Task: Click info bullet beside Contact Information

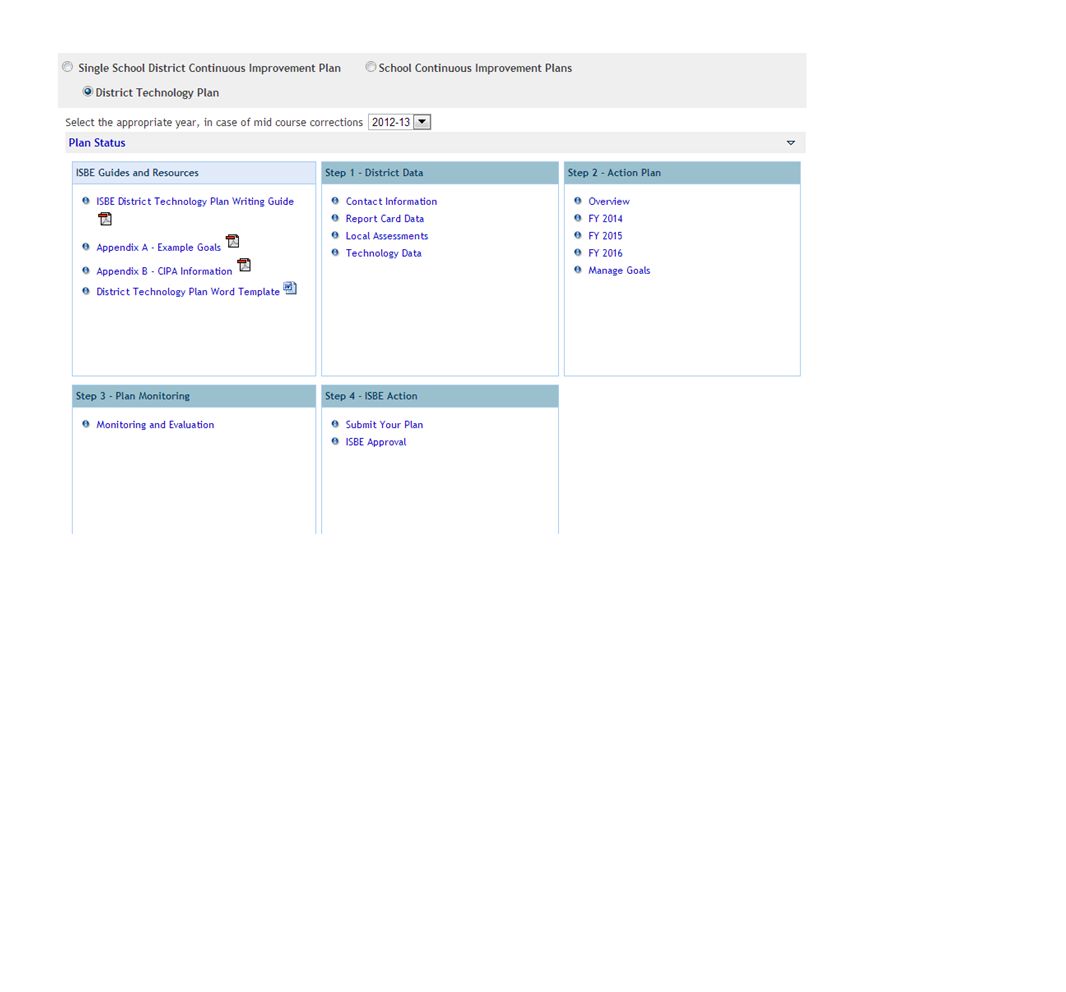Action: point(335,201)
